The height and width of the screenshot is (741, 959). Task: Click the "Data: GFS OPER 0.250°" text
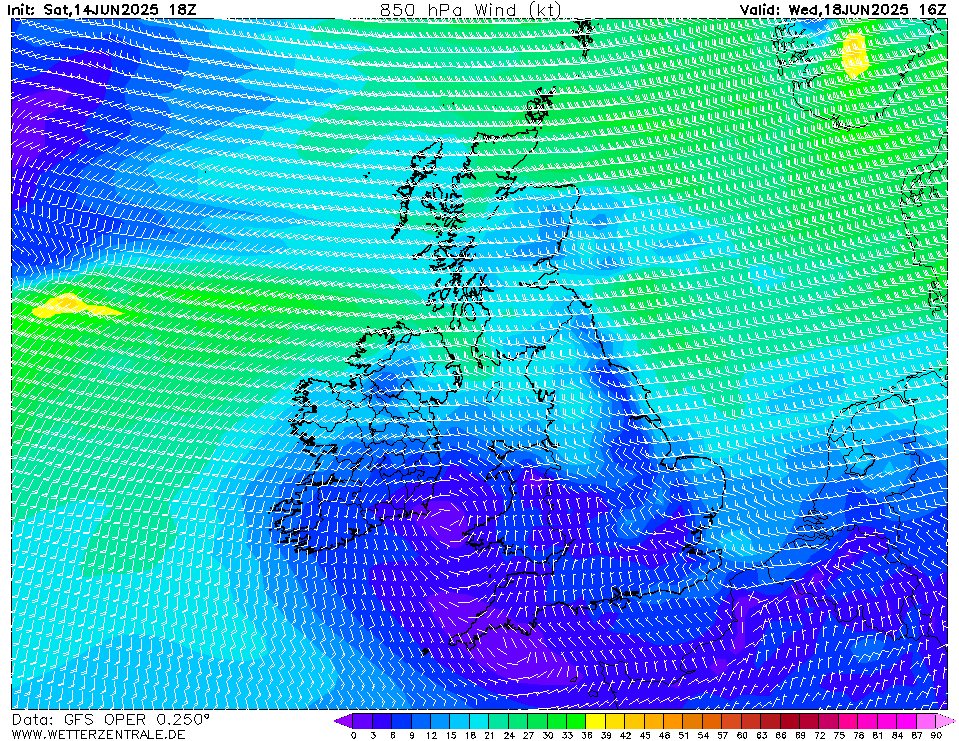click(x=111, y=720)
